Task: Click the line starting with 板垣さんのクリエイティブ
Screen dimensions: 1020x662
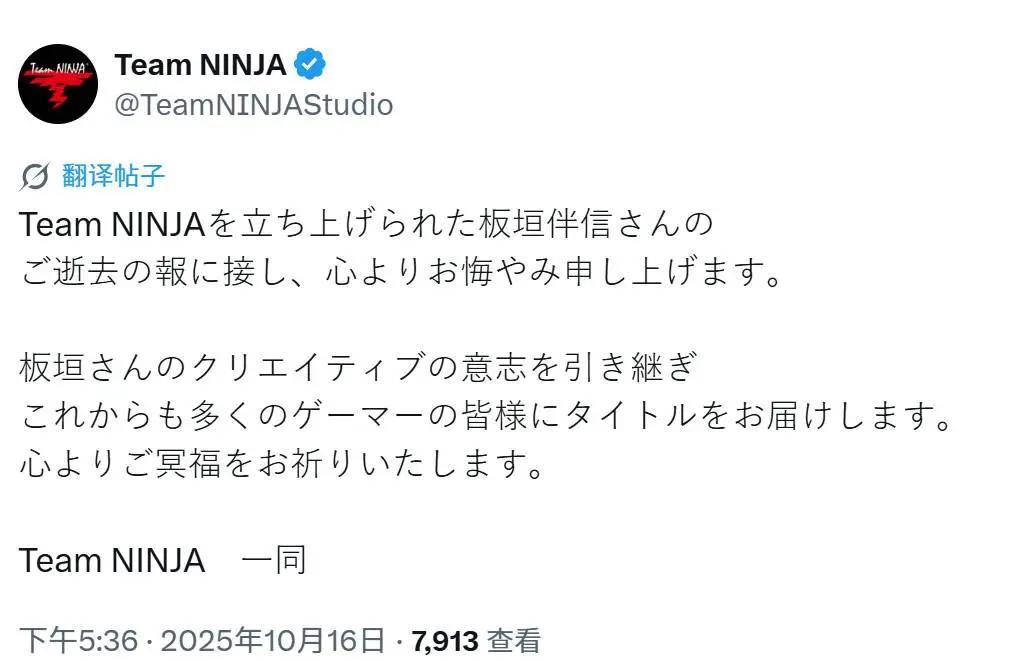Action: [356, 368]
